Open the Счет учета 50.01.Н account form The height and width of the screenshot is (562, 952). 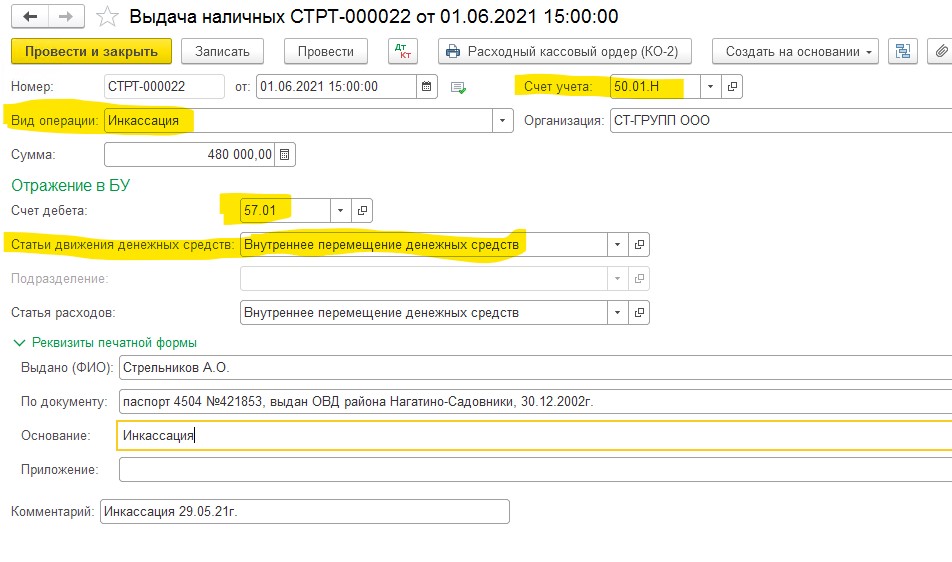click(x=733, y=87)
